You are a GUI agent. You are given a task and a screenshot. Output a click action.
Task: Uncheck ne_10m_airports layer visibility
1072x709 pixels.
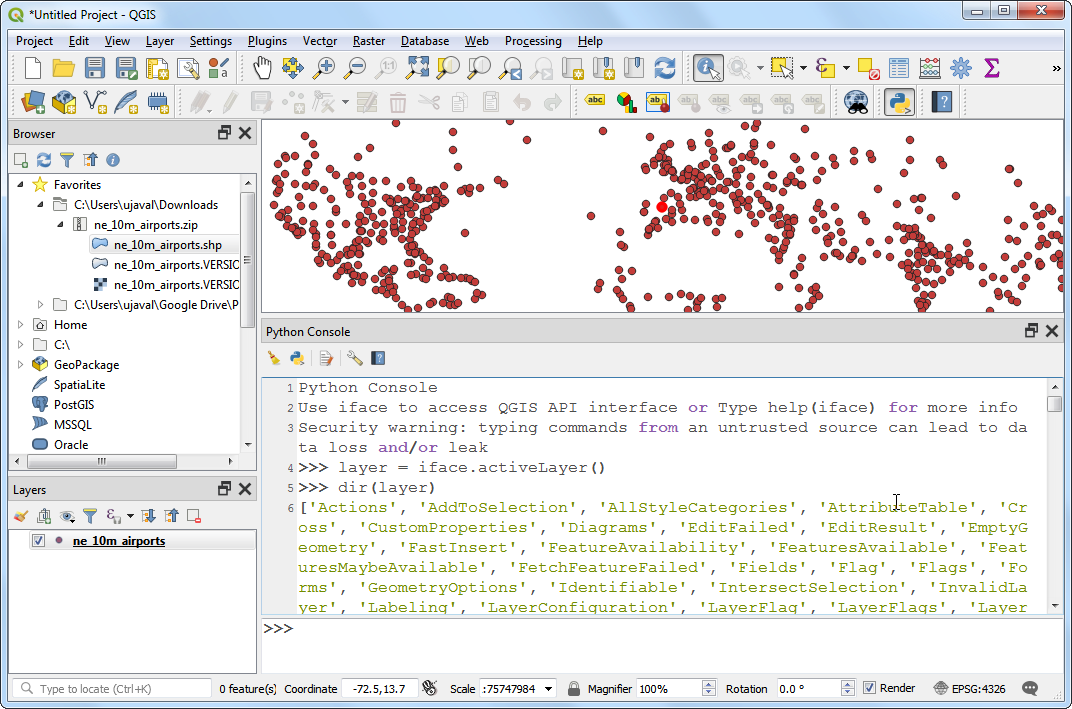tap(38, 541)
